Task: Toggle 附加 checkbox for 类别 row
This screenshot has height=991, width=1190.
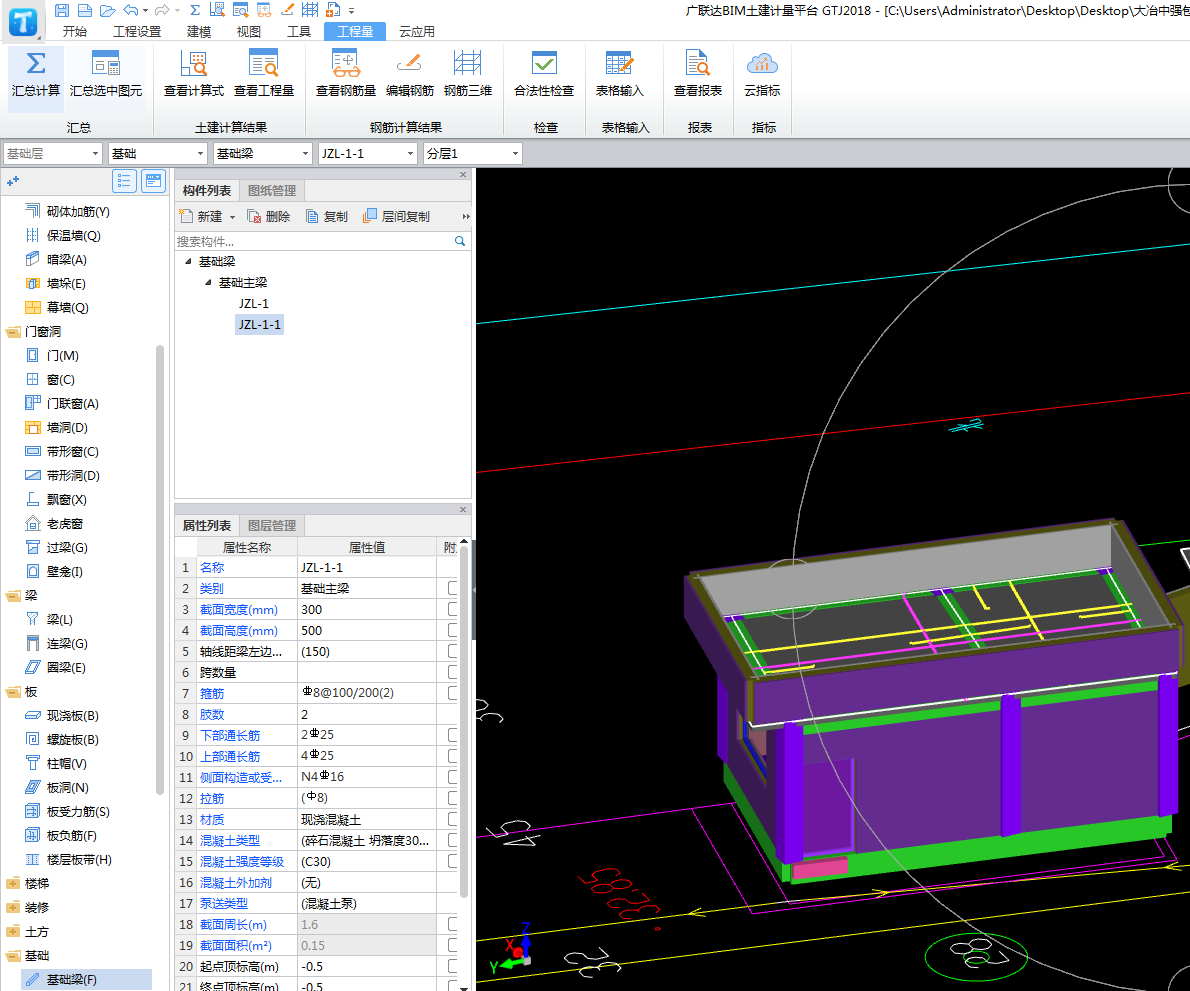Action: tap(453, 588)
